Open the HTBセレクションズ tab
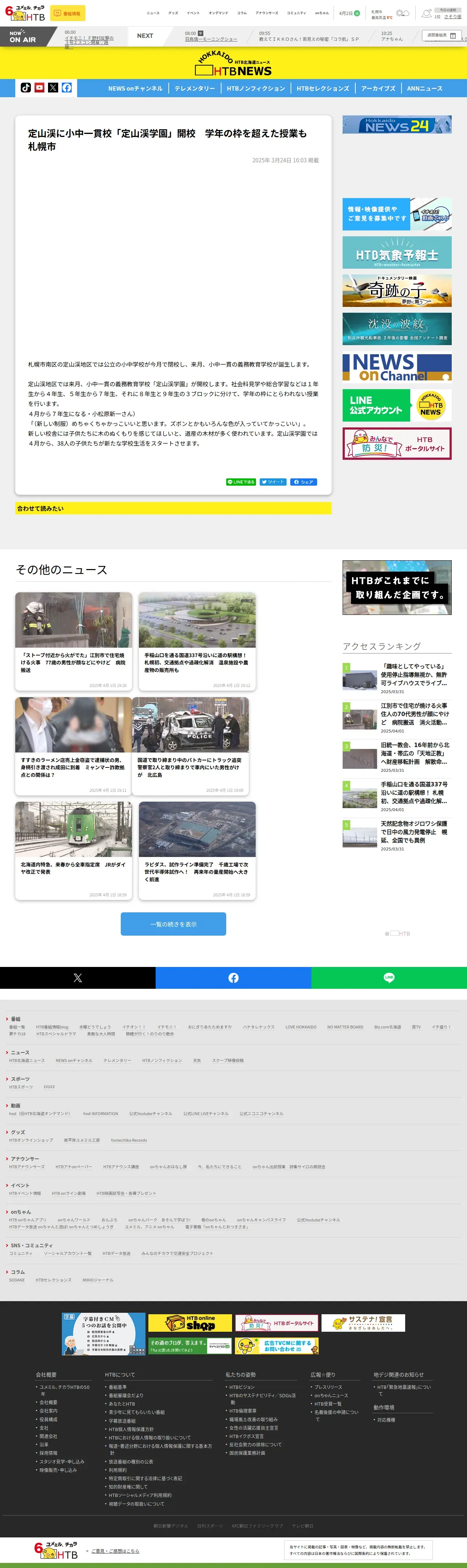This screenshot has width=467, height=1568. [x=323, y=88]
